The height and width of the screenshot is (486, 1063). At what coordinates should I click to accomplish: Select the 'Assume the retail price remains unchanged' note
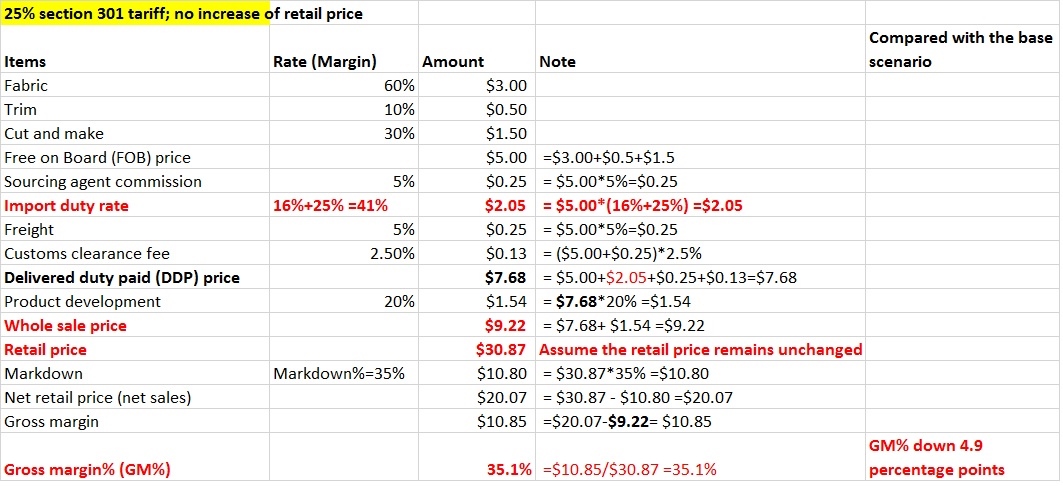coord(700,350)
